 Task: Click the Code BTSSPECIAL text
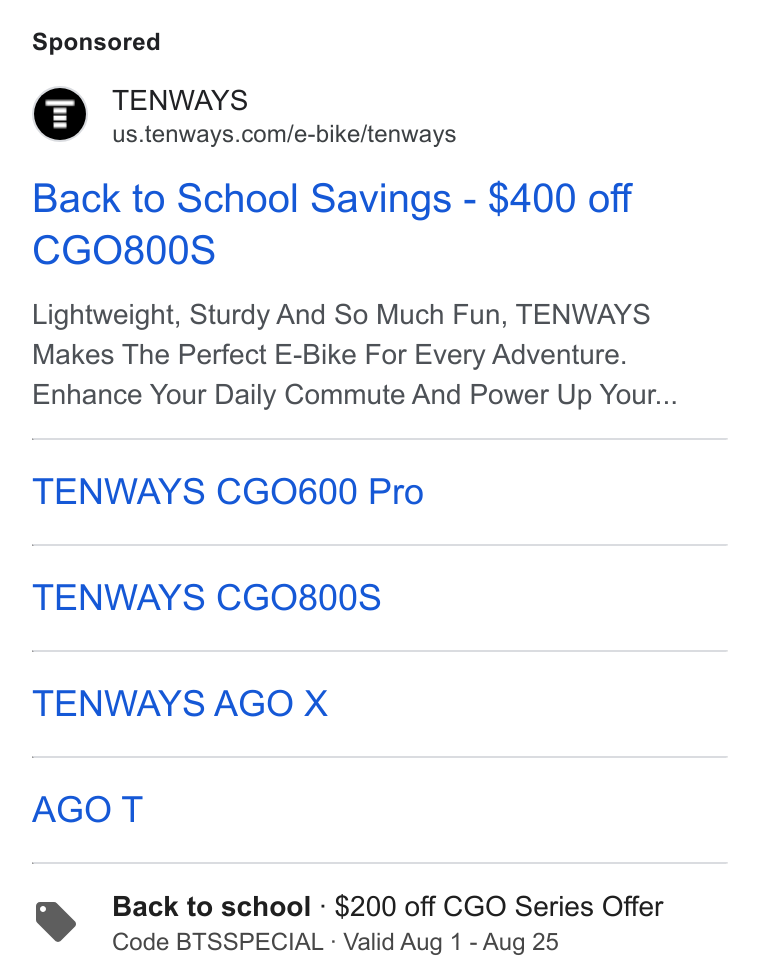tap(218, 942)
